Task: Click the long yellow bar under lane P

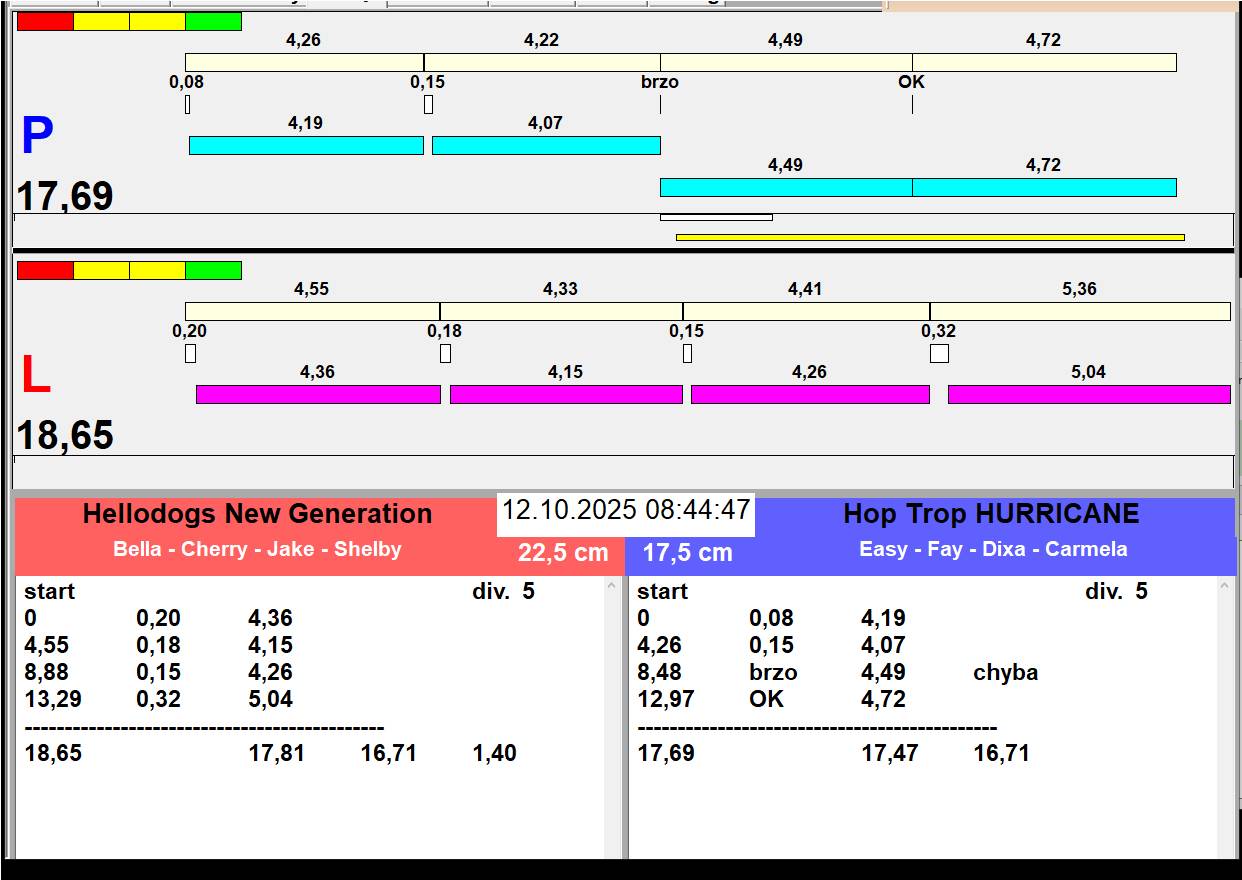Action: coord(930,238)
